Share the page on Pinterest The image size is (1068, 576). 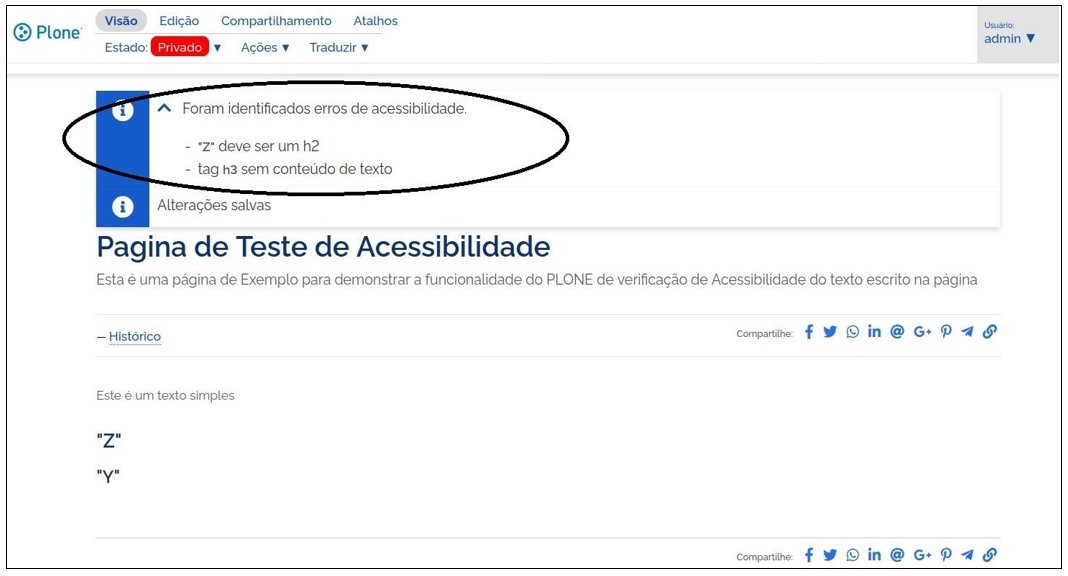point(946,331)
